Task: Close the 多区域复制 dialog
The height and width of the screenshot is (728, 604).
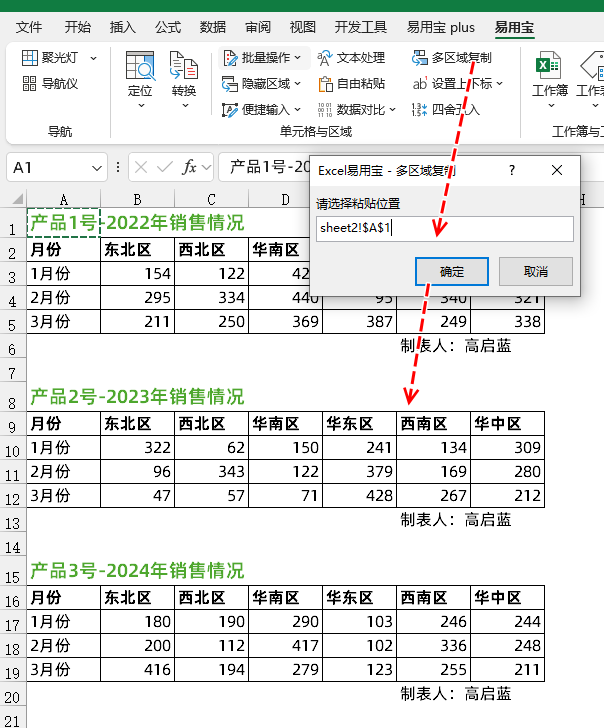Action: click(557, 170)
